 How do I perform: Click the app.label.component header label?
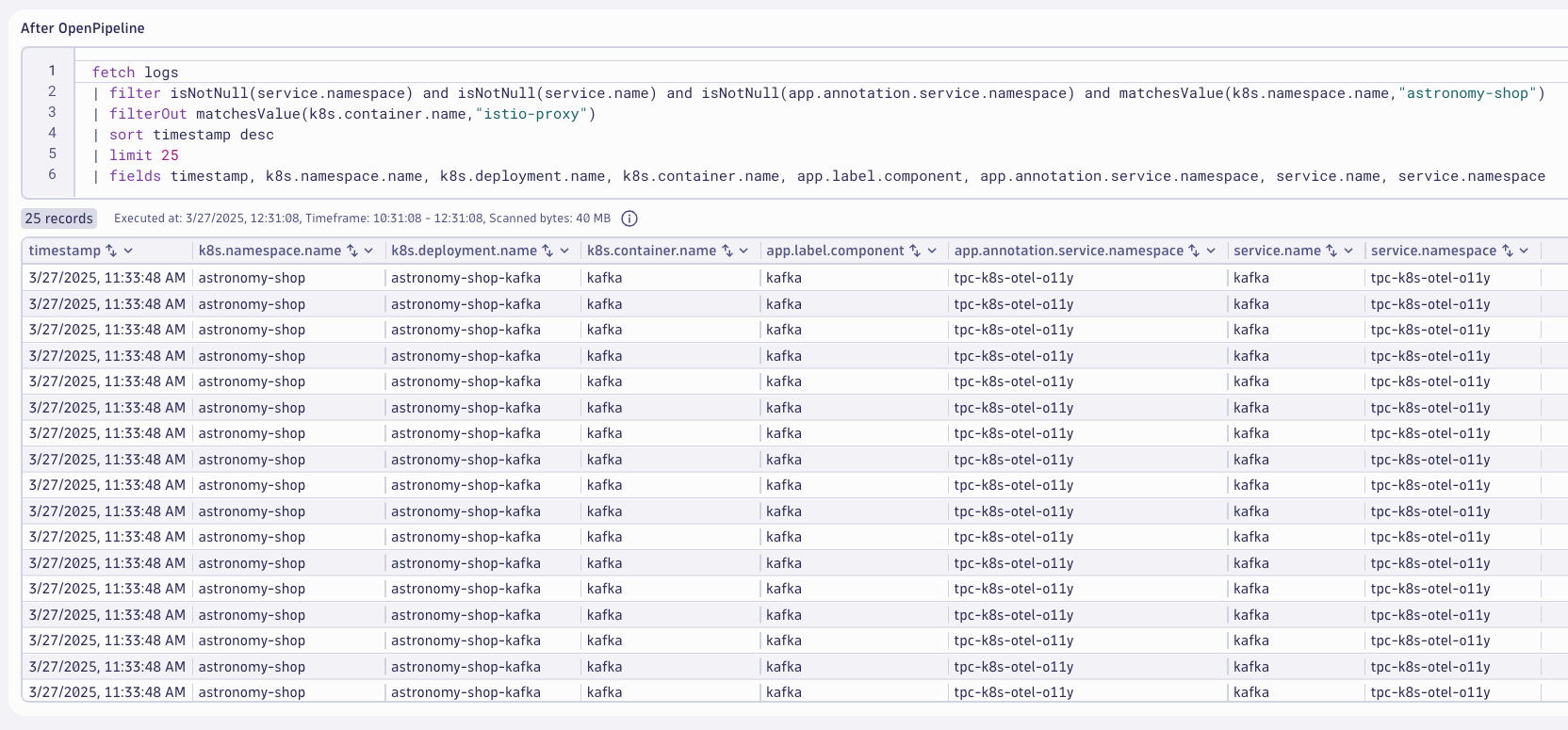pyautogui.click(x=835, y=251)
